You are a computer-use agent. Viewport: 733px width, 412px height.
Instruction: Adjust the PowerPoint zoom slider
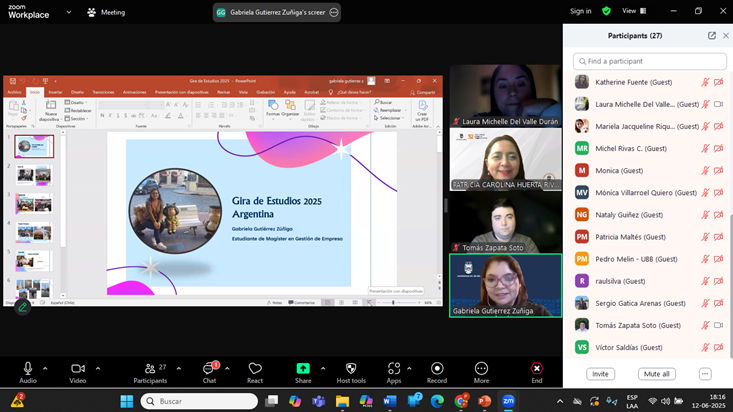click(x=393, y=303)
